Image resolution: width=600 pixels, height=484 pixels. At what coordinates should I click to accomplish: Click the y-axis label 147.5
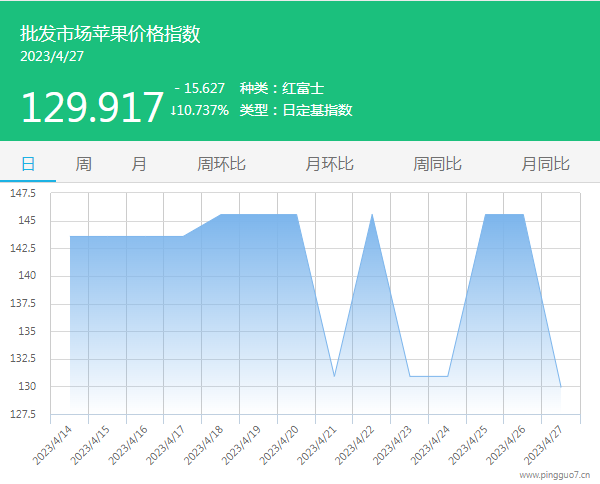coord(23,193)
